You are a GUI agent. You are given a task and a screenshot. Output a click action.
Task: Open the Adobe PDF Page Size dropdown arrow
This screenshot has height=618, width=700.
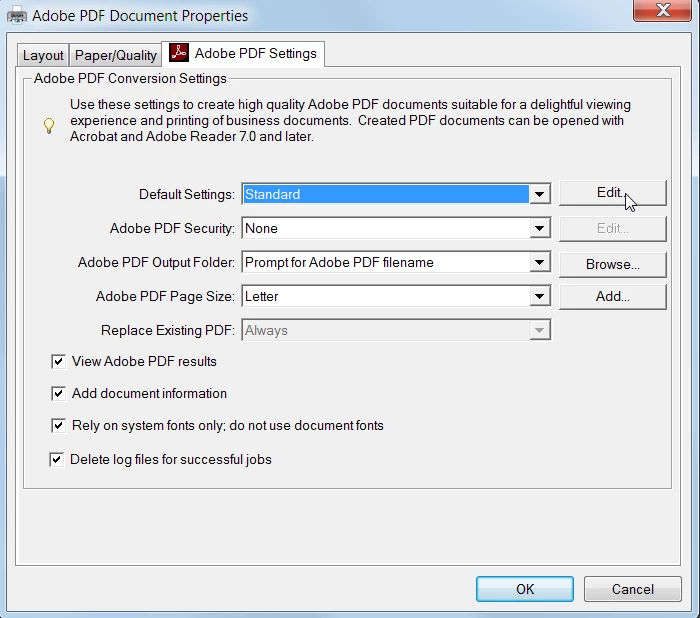tap(539, 296)
